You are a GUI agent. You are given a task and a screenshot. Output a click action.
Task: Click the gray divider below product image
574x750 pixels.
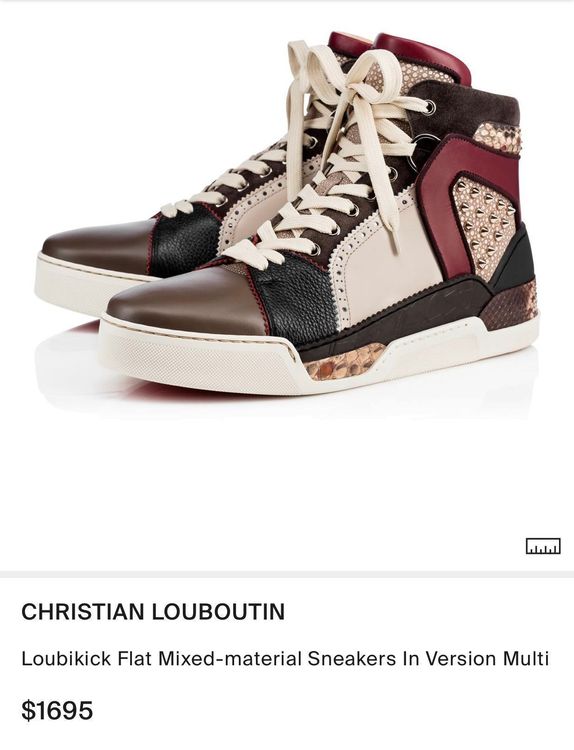pyautogui.click(x=287, y=574)
